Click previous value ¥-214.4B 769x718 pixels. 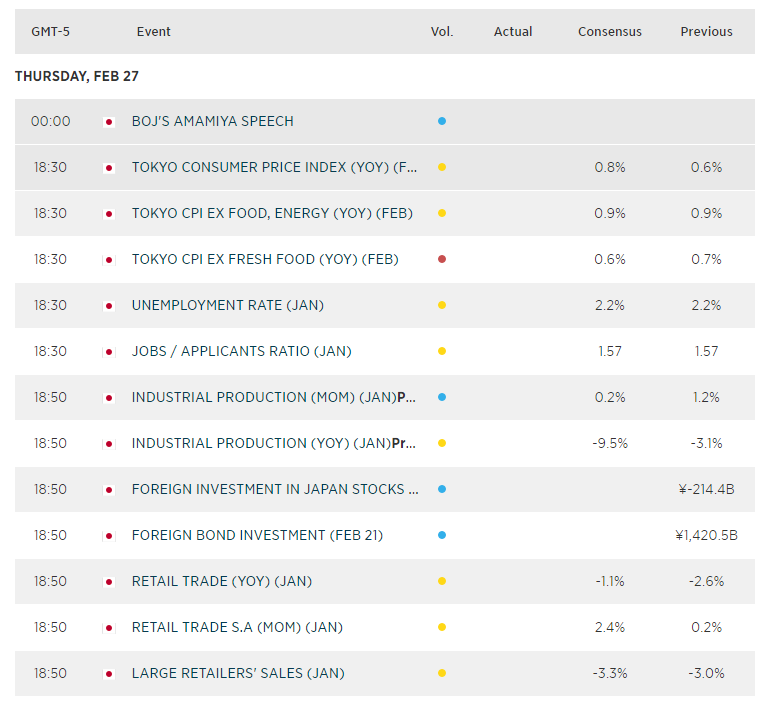[x=706, y=489]
